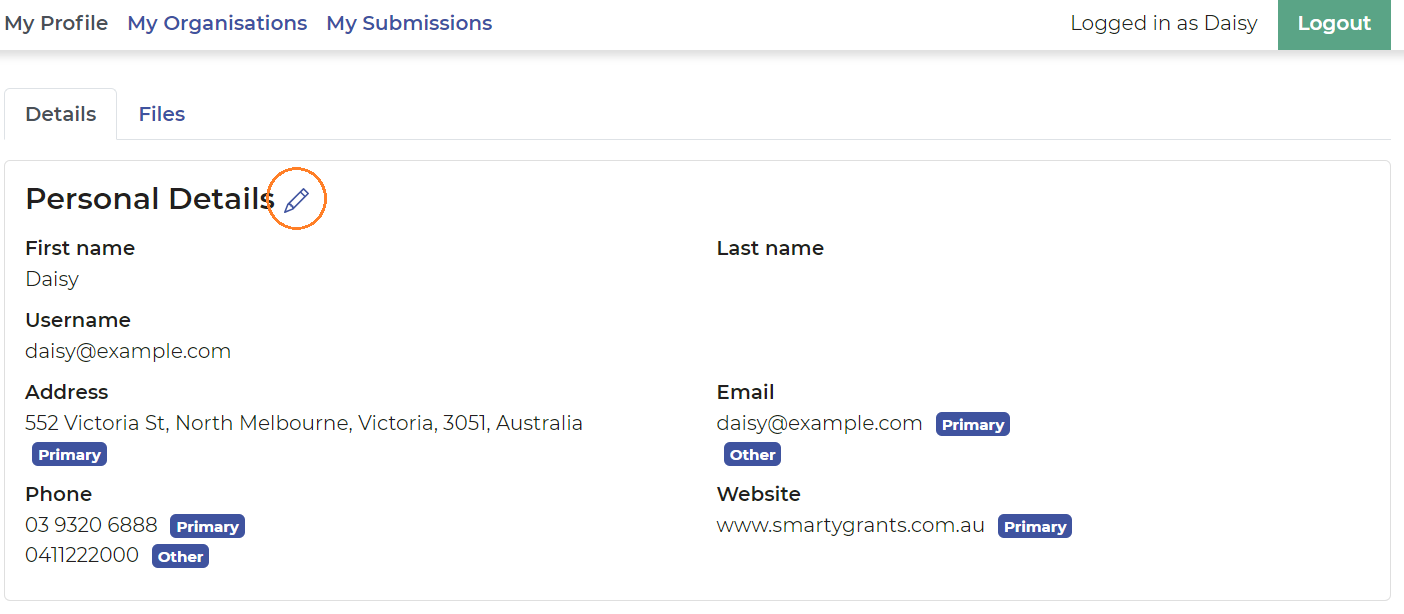Select the Details tab
This screenshot has width=1404, height=614.
click(x=61, y=114)
